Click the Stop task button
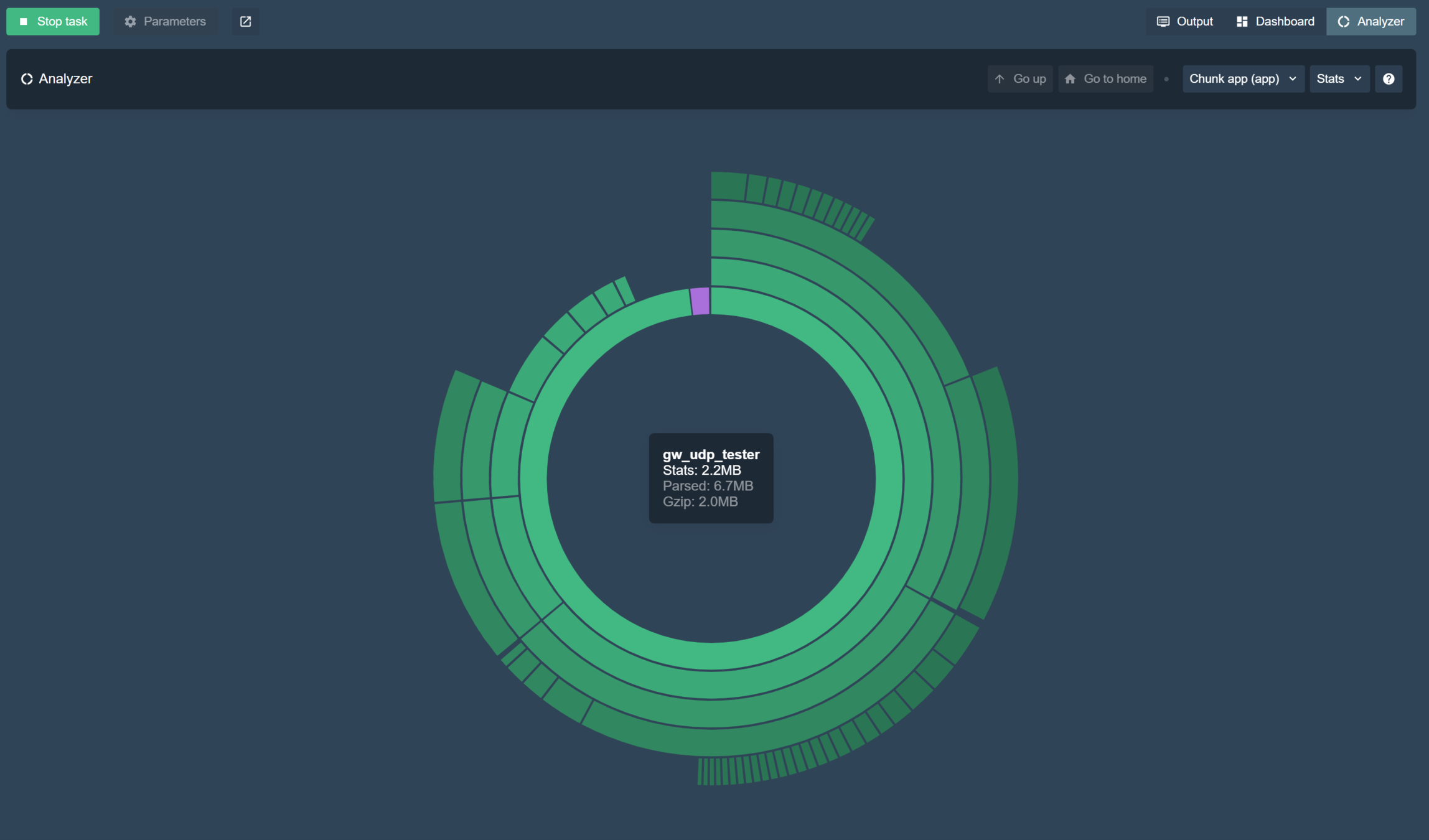The width and height of the screenshot is (1429, 840). pyautogui.click(x=53, y=21)
